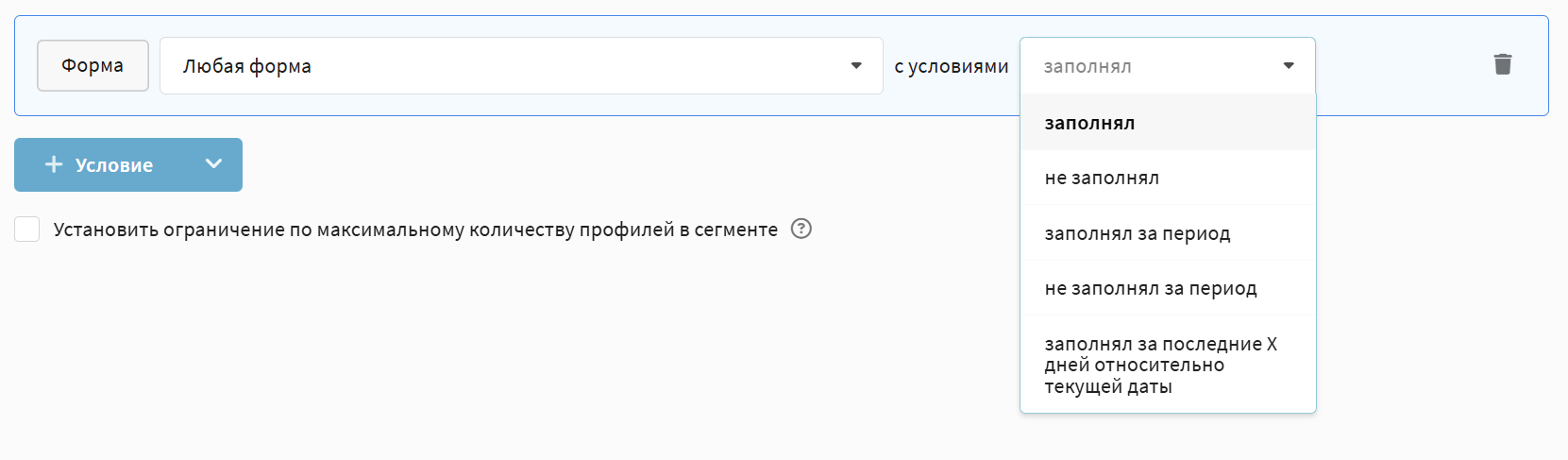The width and height of the screenshot is (1568, 460).
Task: Click the 'Установить ограничение' checkbox label text
Action: 415,230
